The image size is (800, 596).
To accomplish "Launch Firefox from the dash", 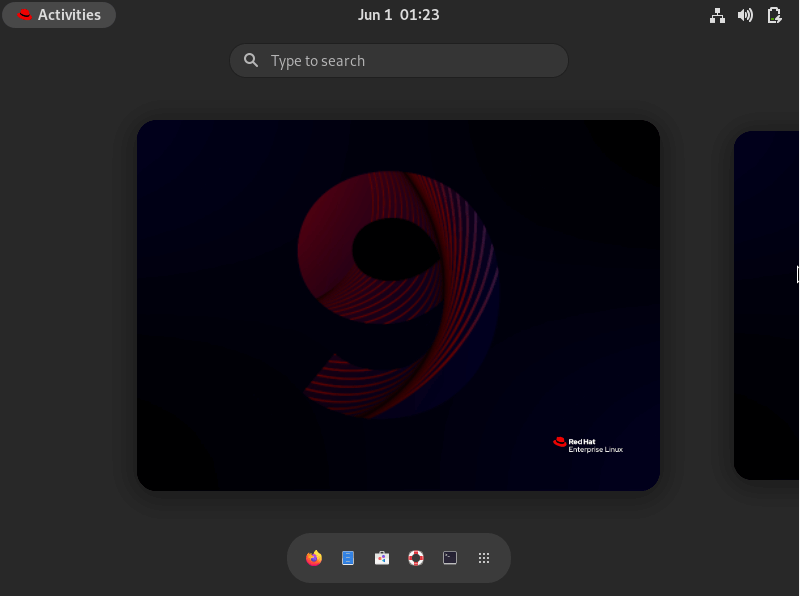I will coord(314,558).
